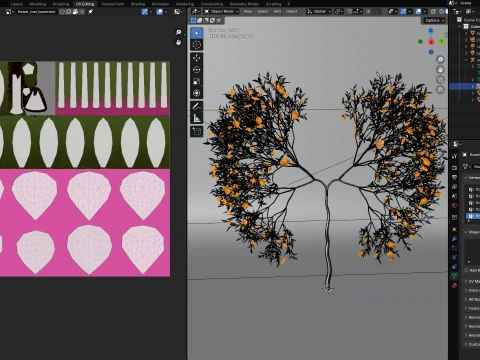480x360 pixels.
Task: Open the Options dropdown in the viewport
Action: [x=434, y=21]
